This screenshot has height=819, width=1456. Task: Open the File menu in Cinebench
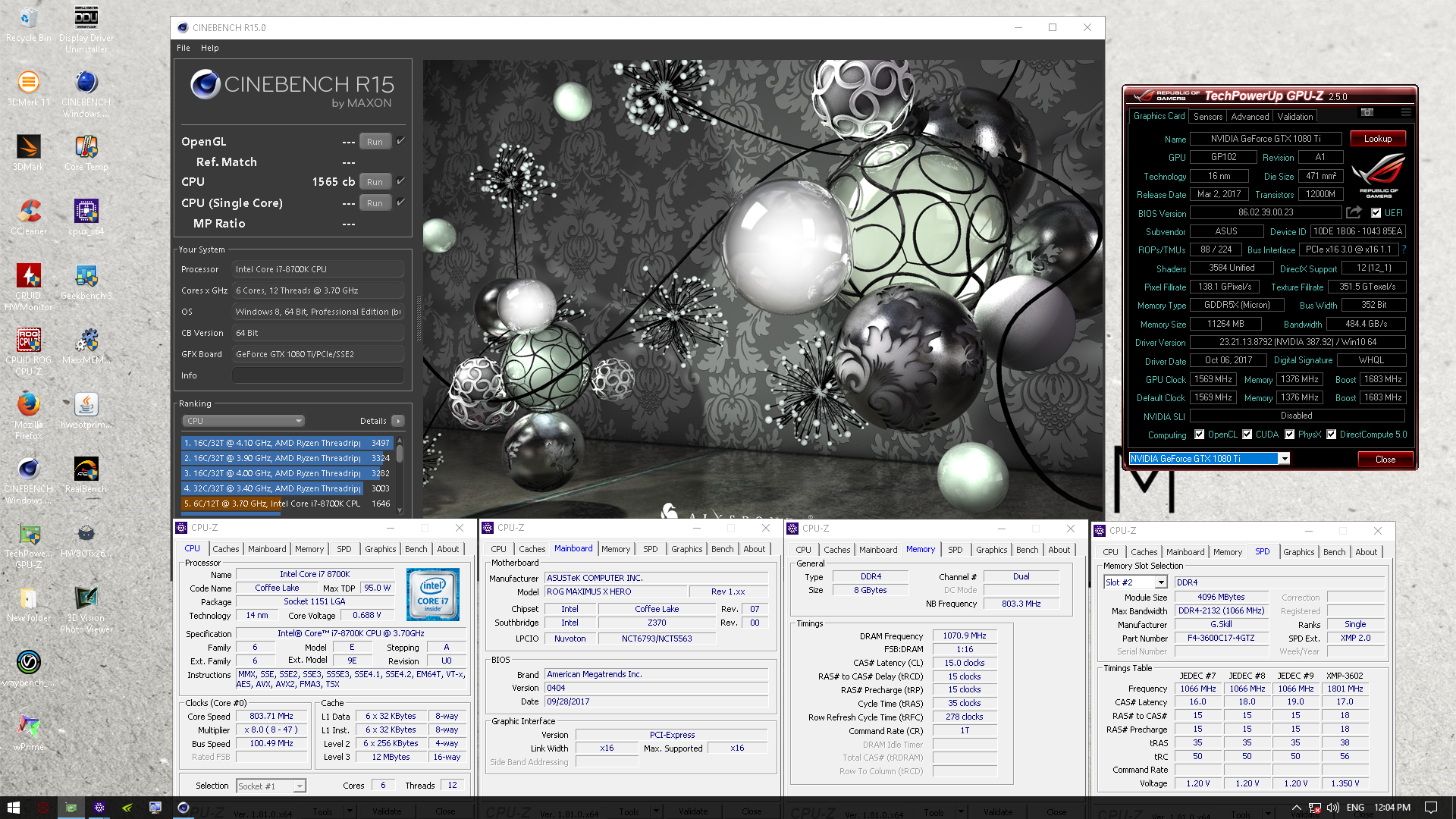tap(184, 48)
